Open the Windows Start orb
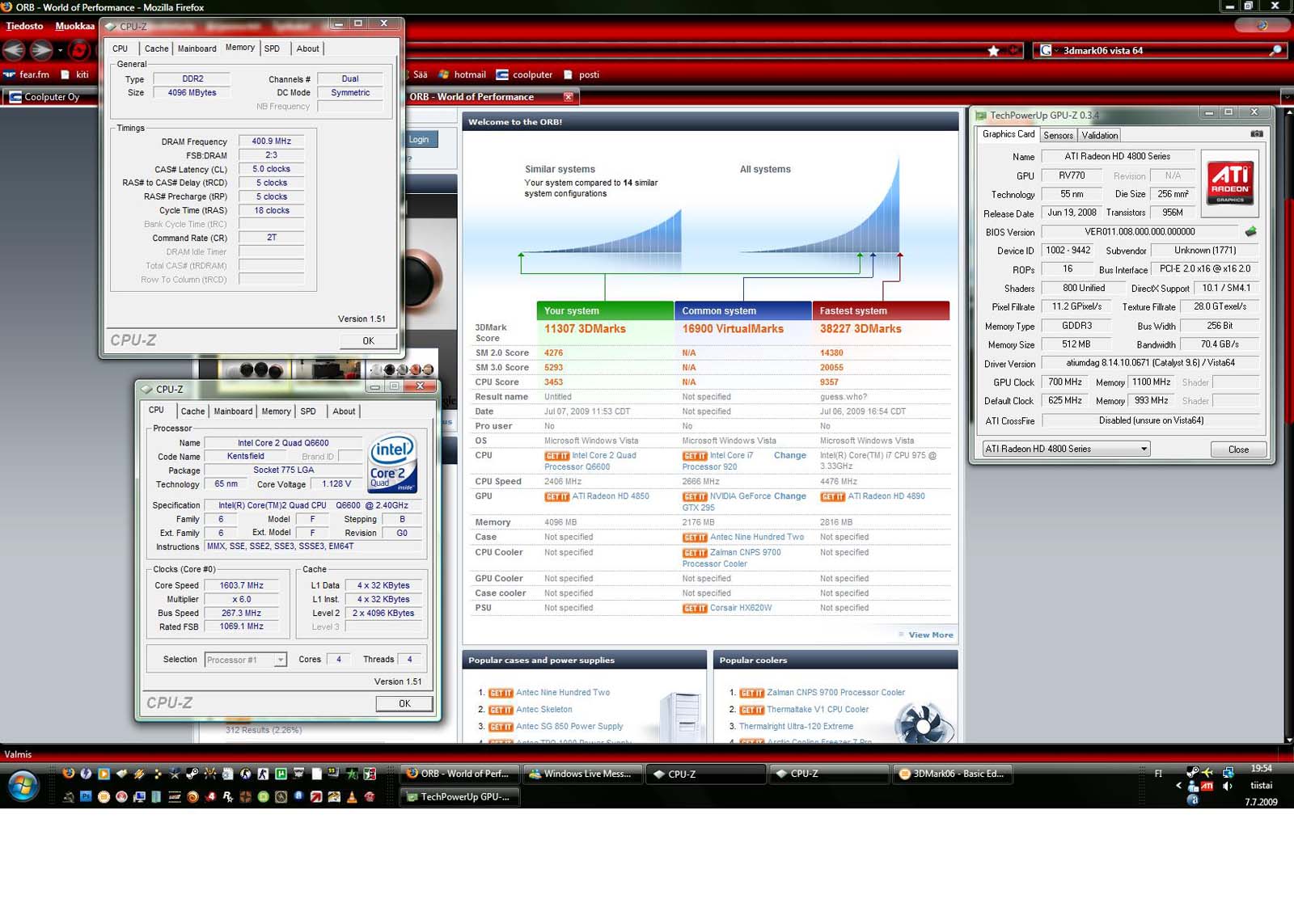The height and width of the screenshot is (924, 1294). click(23, 785)
